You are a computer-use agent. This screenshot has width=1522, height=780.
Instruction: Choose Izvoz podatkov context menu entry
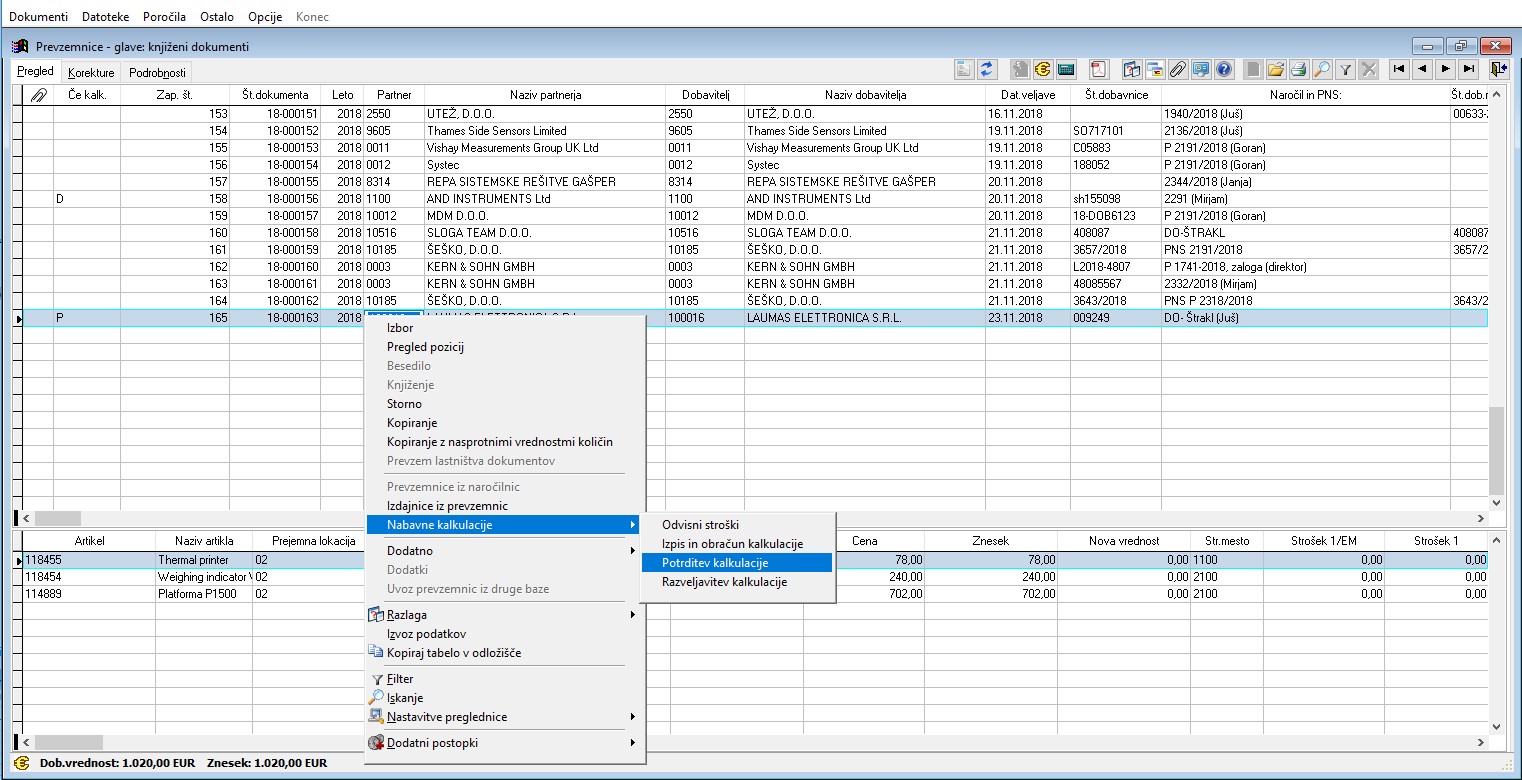pyautogui.click(x=503, y=634)
